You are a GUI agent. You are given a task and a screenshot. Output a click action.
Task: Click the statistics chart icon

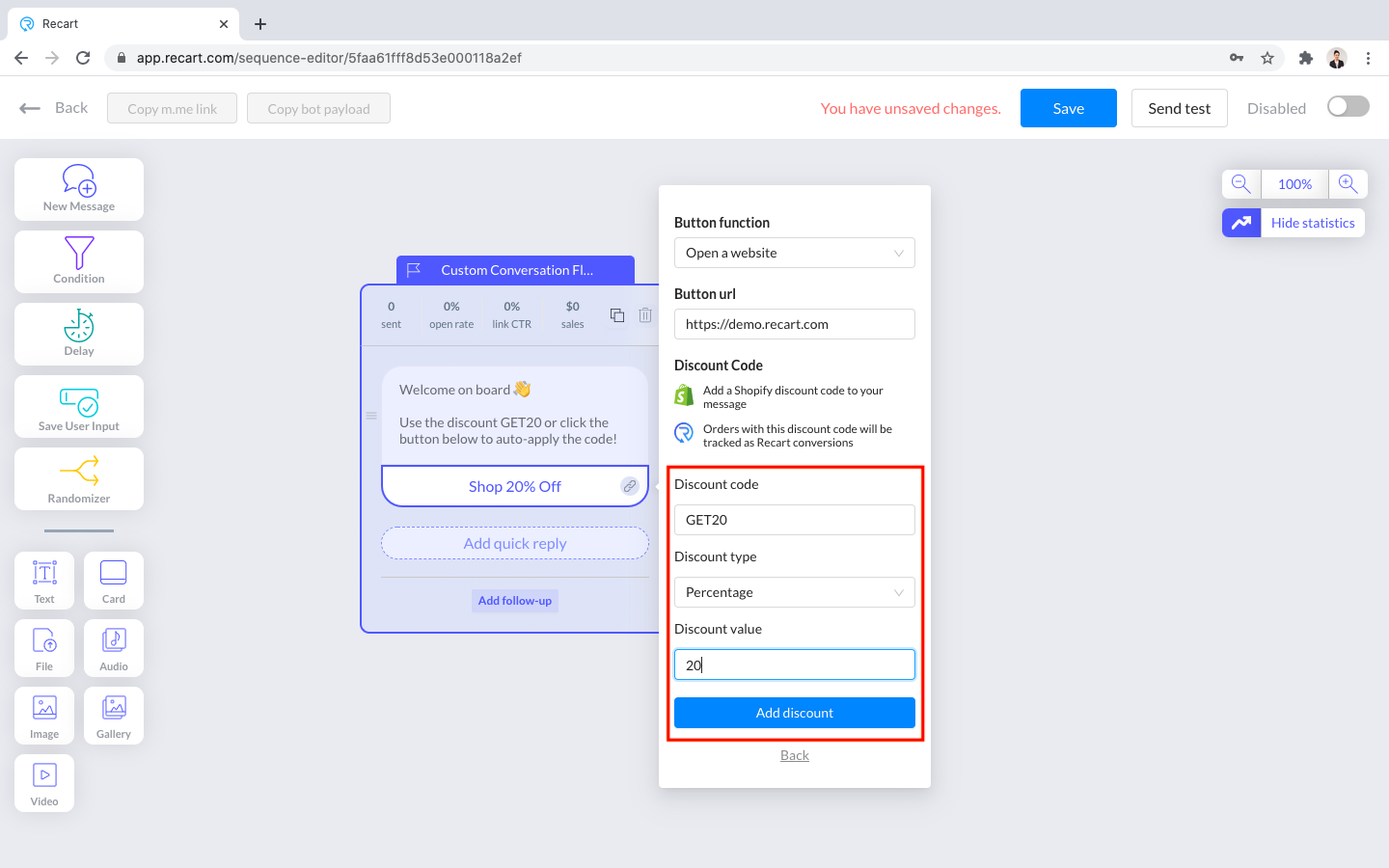tap(1241, 223)
